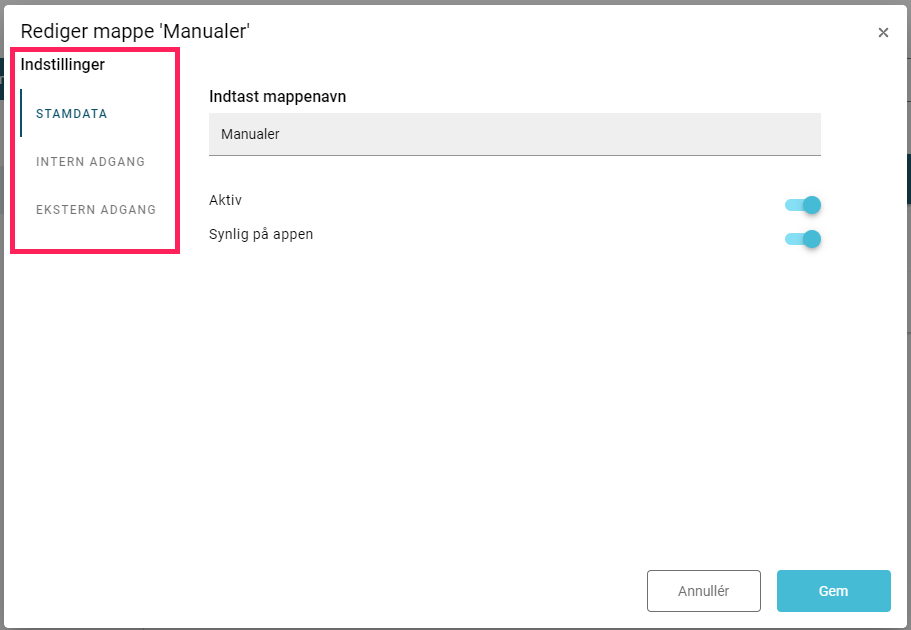This screenshot has width=911, height=630.
Task: Click the Synlig på appen label text
Action: [x=261, y=234]
